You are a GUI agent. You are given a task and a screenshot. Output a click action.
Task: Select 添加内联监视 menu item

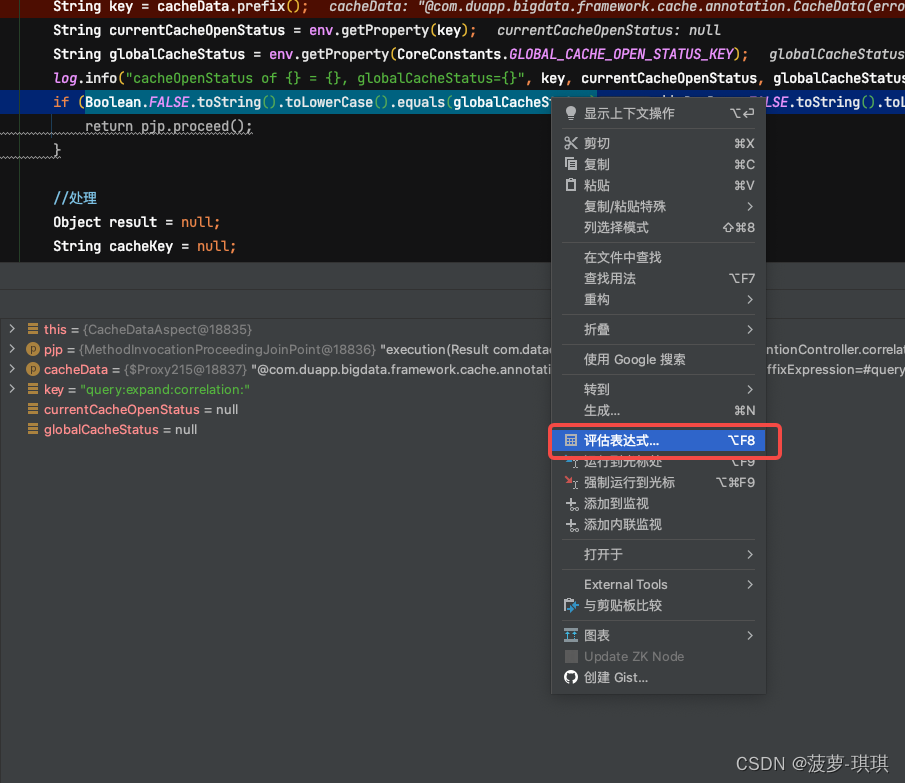point(659,525)
